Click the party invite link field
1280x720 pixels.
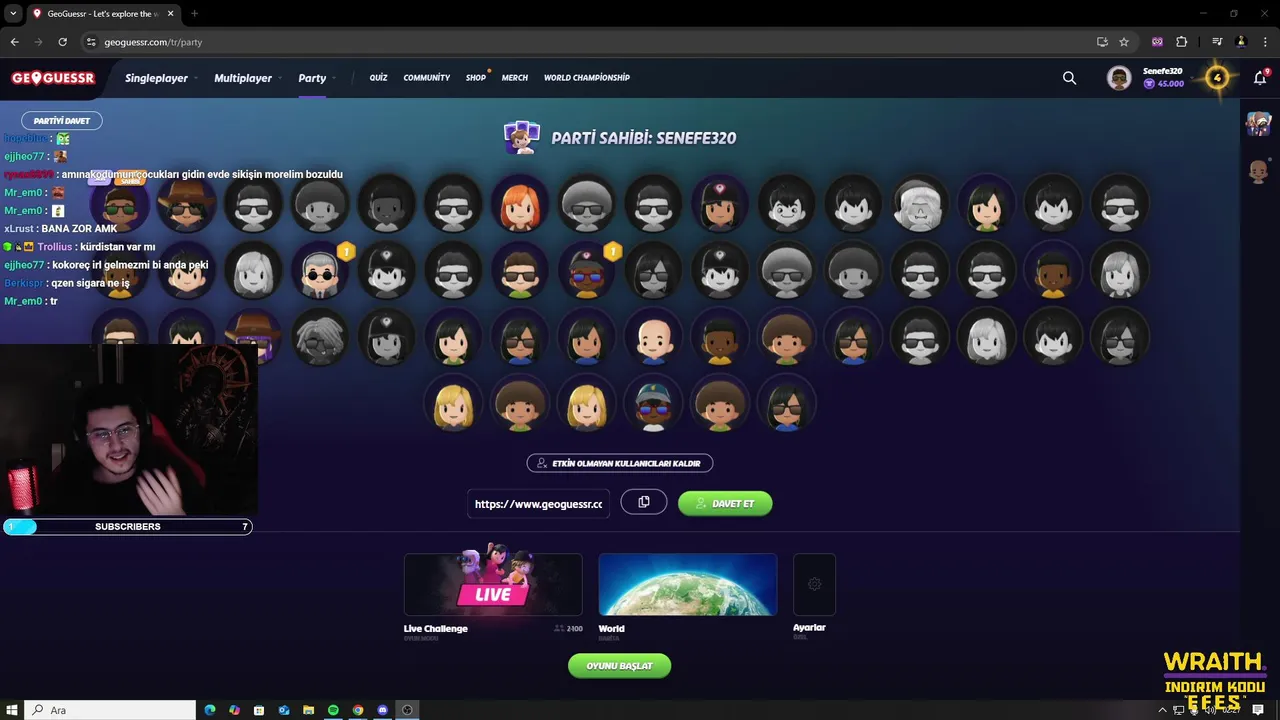(538, 503)
